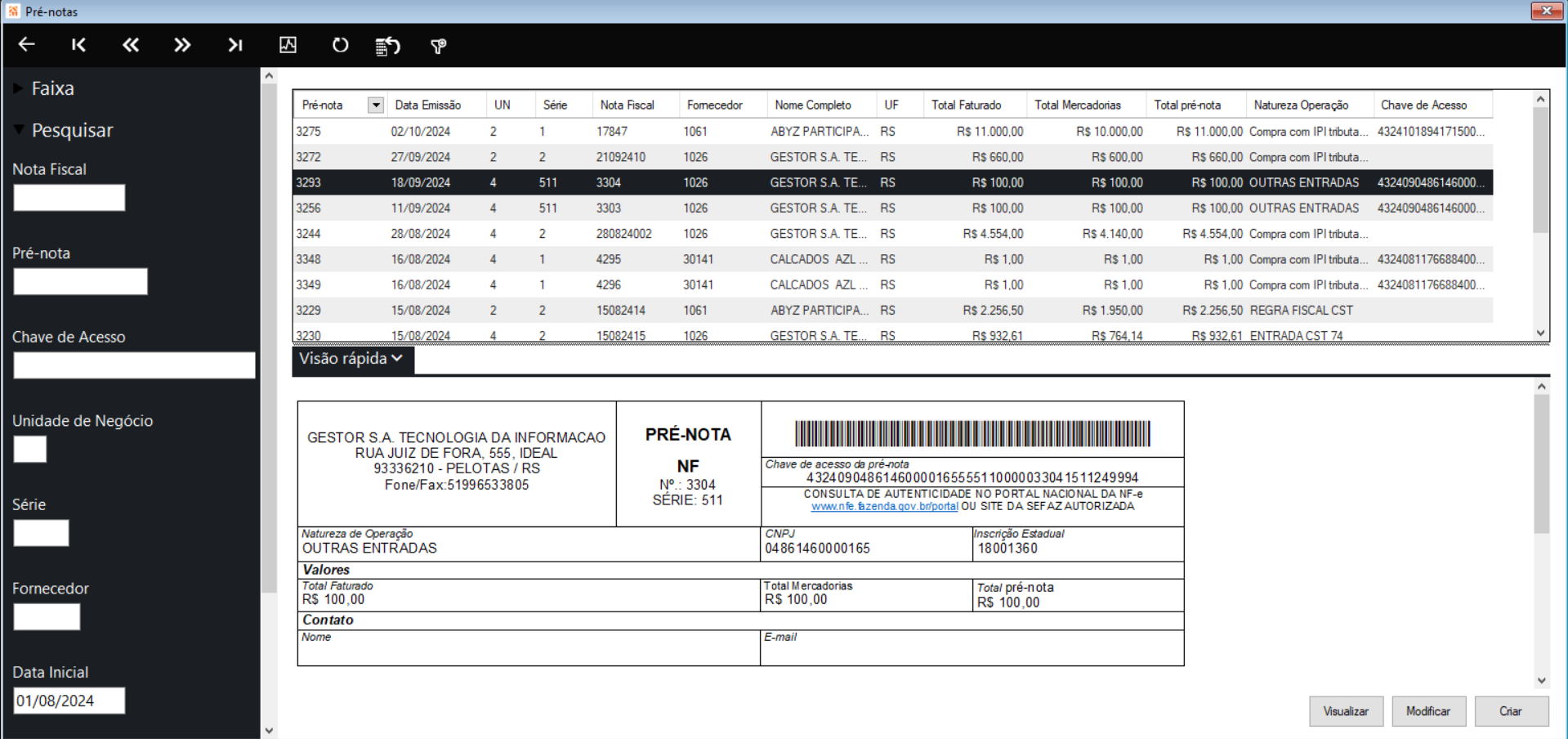Go to the previous record

pos(131,45)
